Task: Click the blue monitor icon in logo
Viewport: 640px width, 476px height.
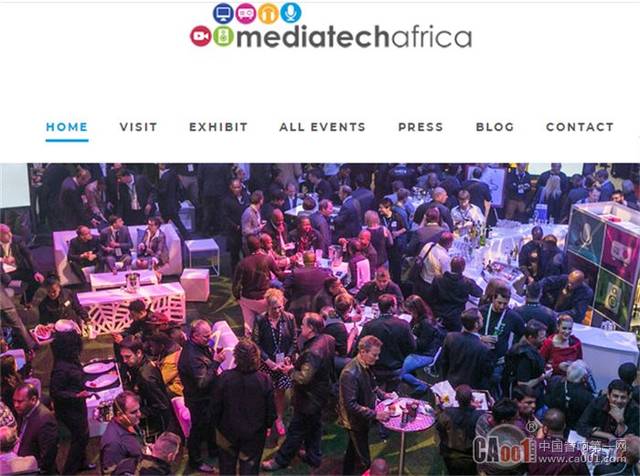Action: coord(223,13)
